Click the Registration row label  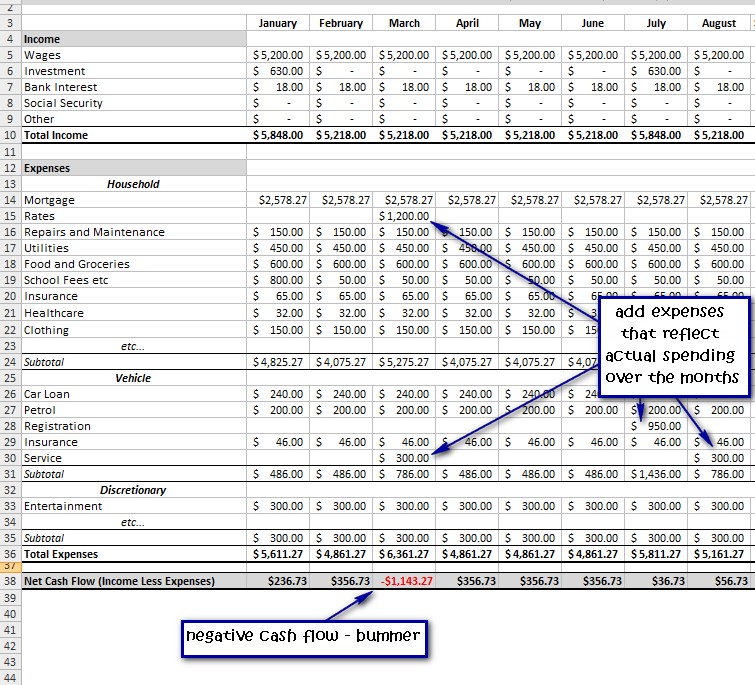click(57, 426)
